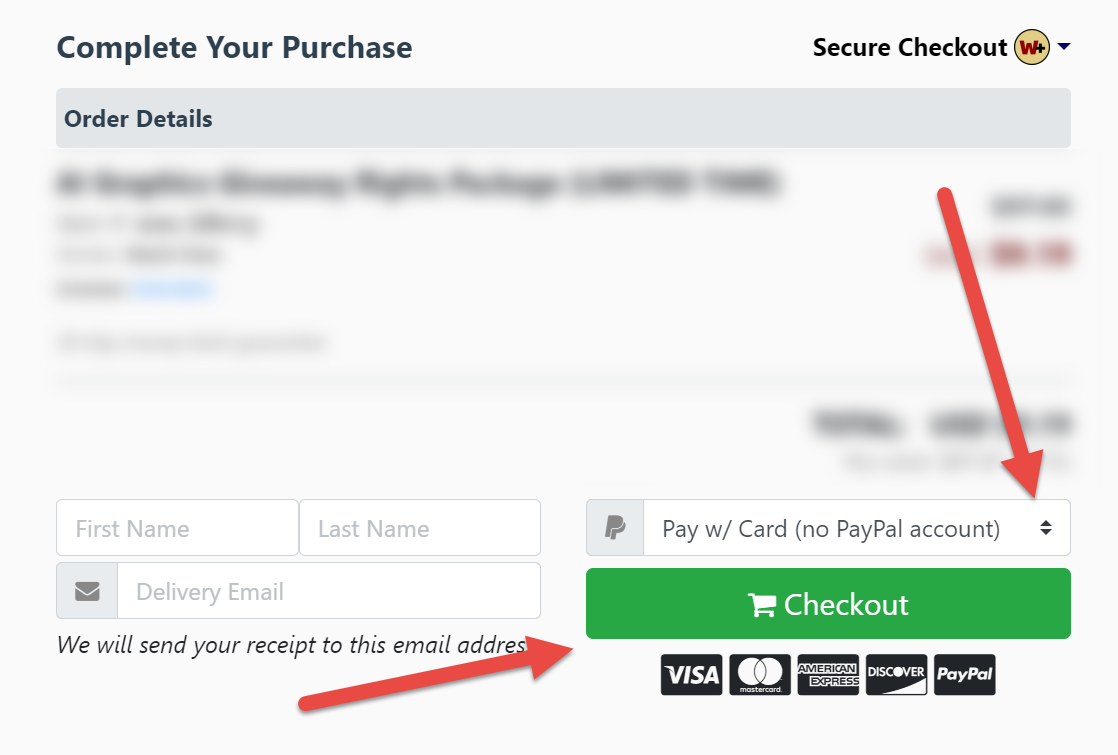
Task: Click the envelope icon beside Delivery Email
Action: point(87,591)
